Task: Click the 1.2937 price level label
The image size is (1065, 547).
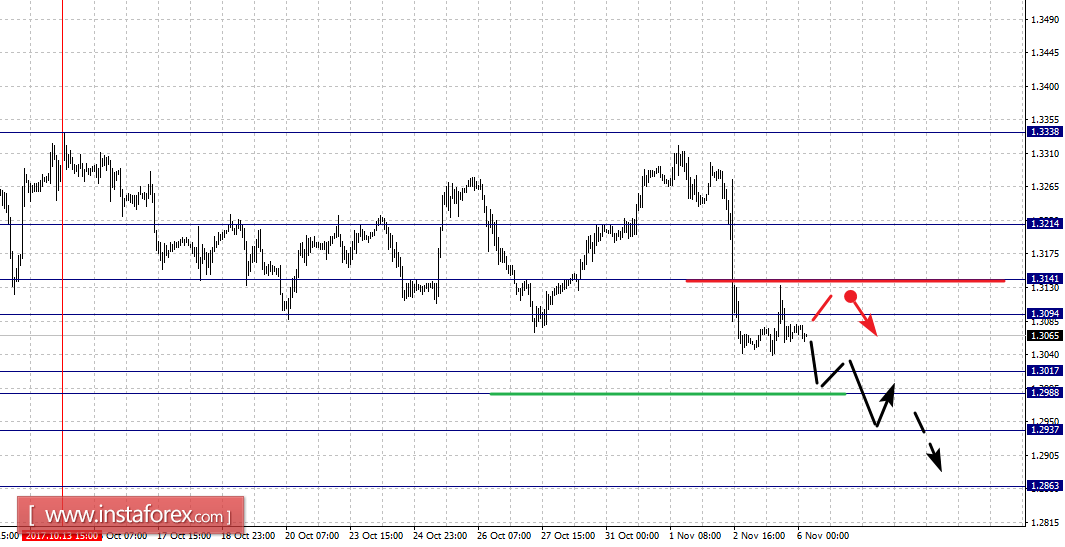Action: pos(1045,430)
